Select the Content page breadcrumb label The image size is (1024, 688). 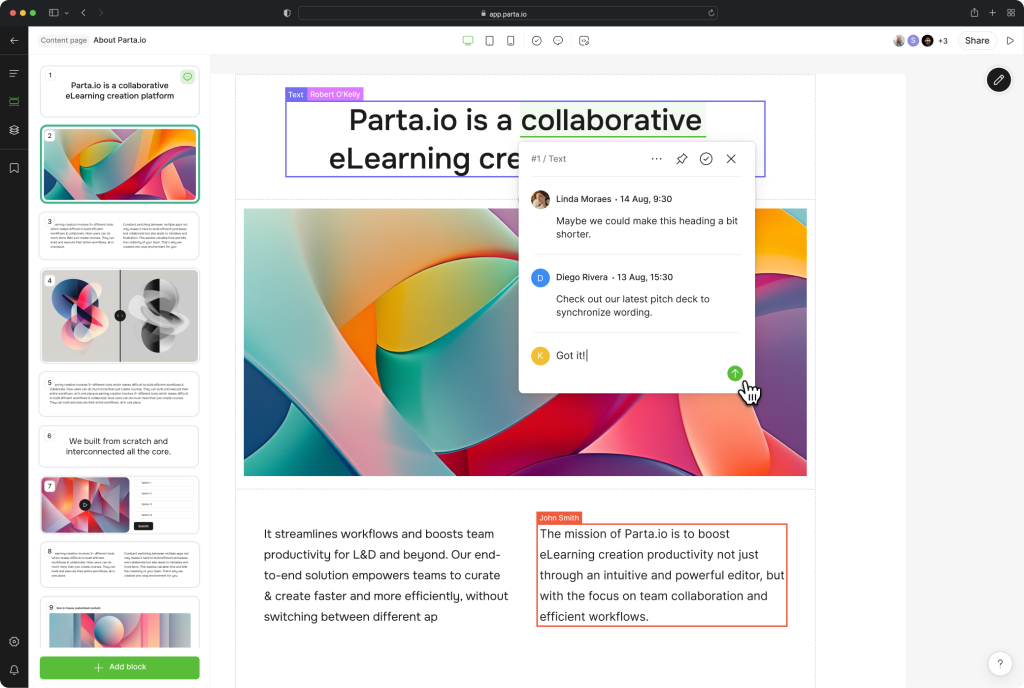(x=63, y=40)
